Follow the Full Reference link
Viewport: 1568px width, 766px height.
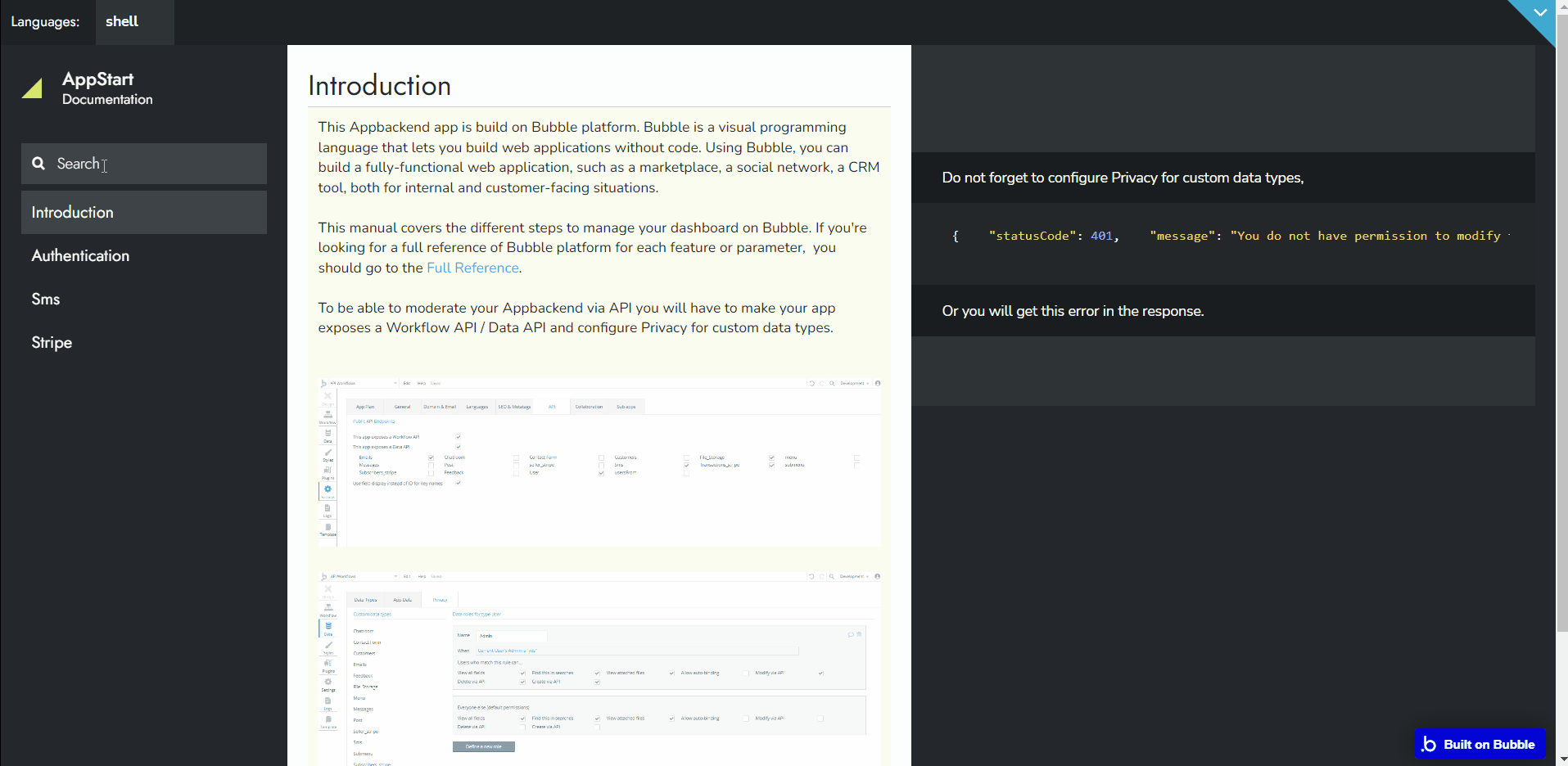tap(472, 268)
